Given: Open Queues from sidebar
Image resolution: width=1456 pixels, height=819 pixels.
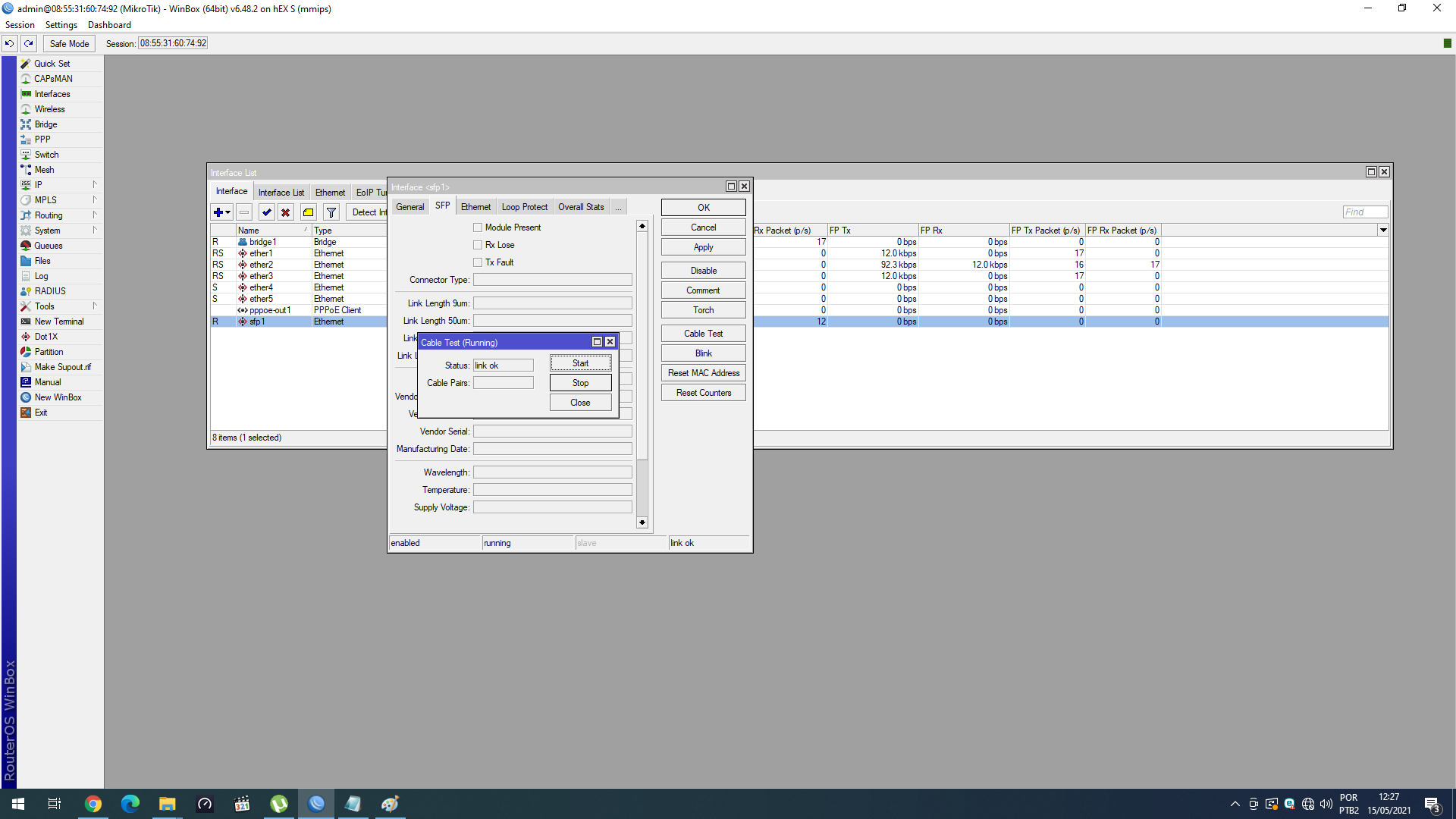Looking at the screenshot, I should [49, 246].
